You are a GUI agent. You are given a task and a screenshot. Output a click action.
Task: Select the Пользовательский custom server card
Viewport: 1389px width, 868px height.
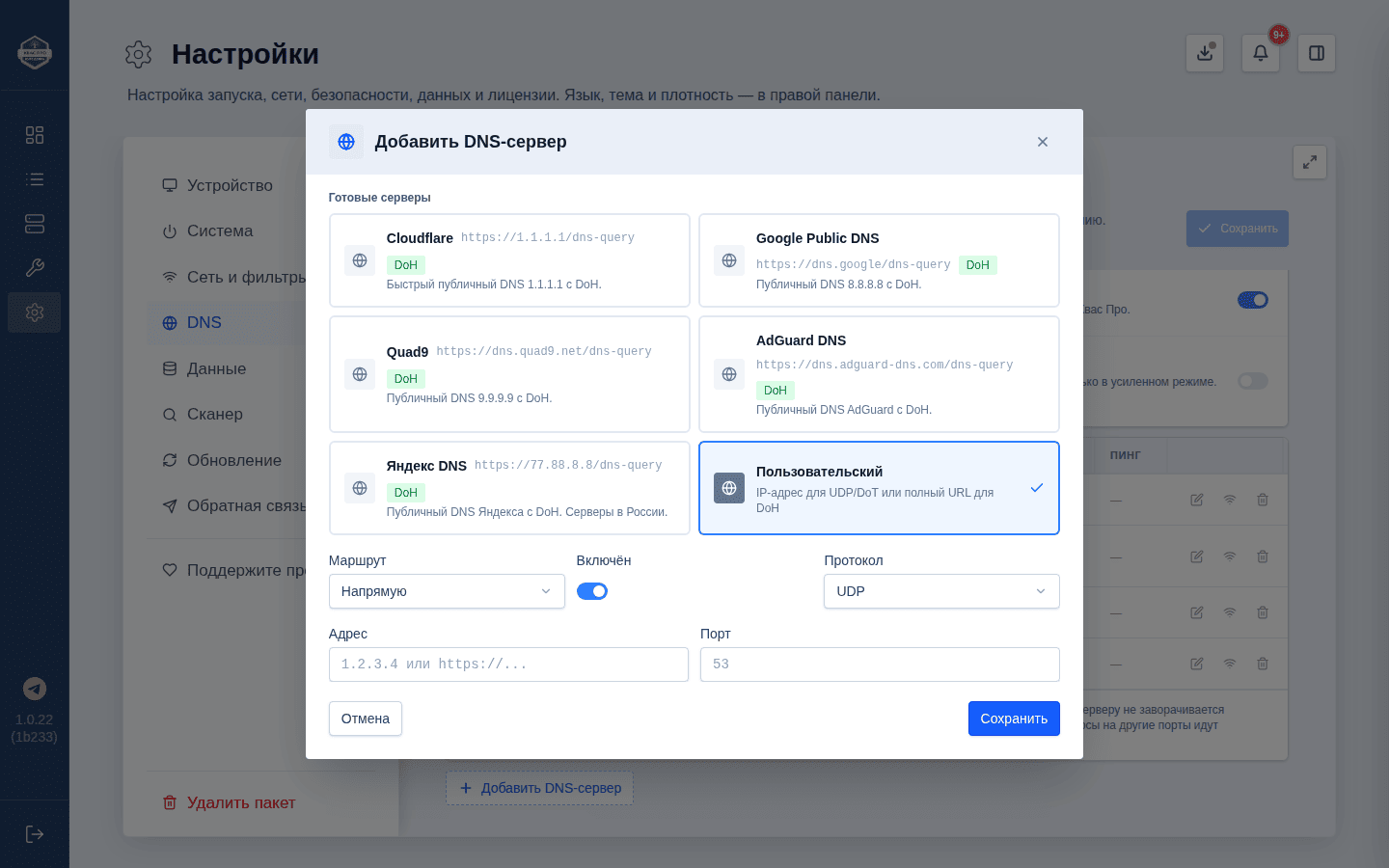tap(879, 488)
